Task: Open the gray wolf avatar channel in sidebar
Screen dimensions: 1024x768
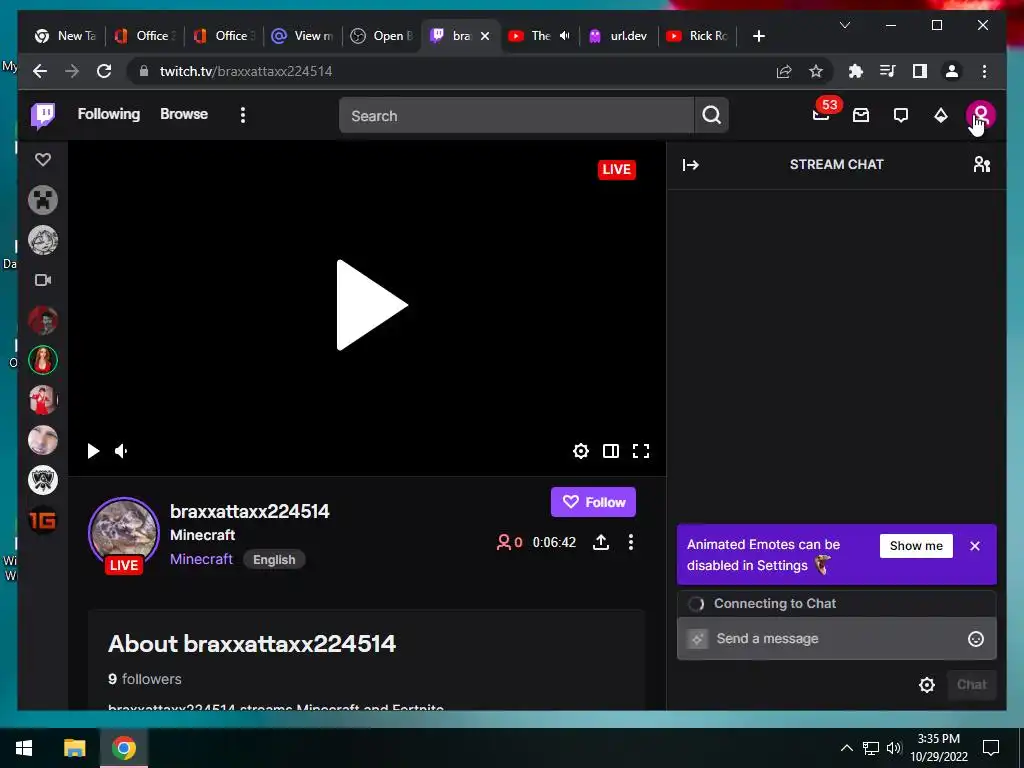Action: [43, 240]
